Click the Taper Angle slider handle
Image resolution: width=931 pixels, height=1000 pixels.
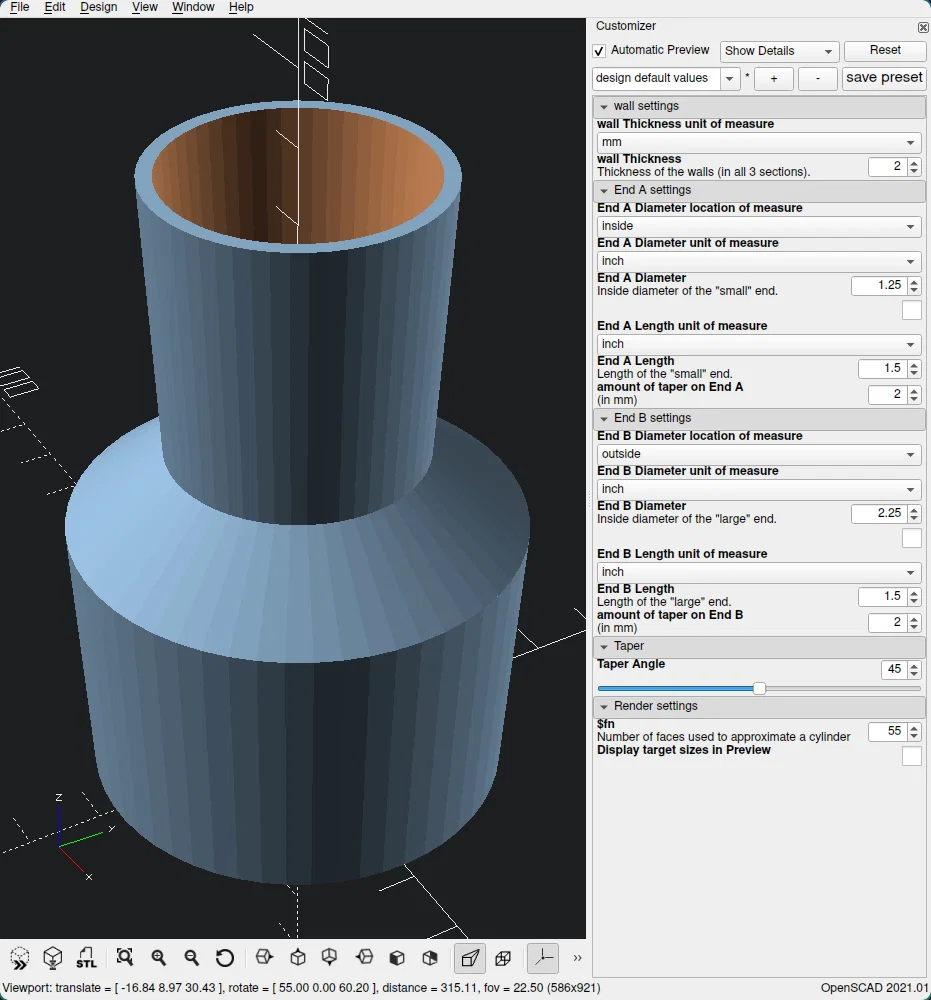[x=759, y=688]
